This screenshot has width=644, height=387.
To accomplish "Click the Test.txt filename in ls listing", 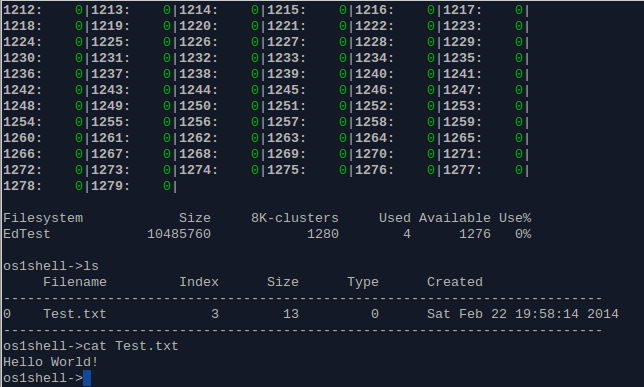I will tap(75, 314).
